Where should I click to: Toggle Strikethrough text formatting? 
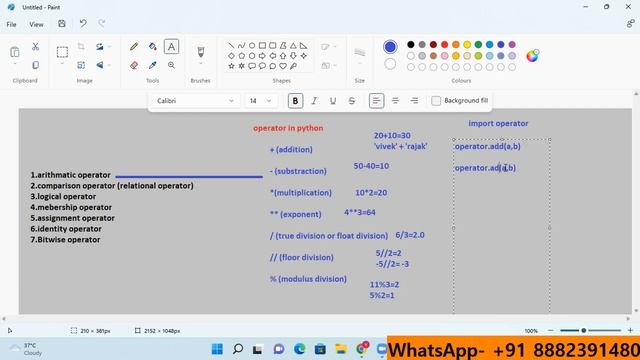coord(351,101)
